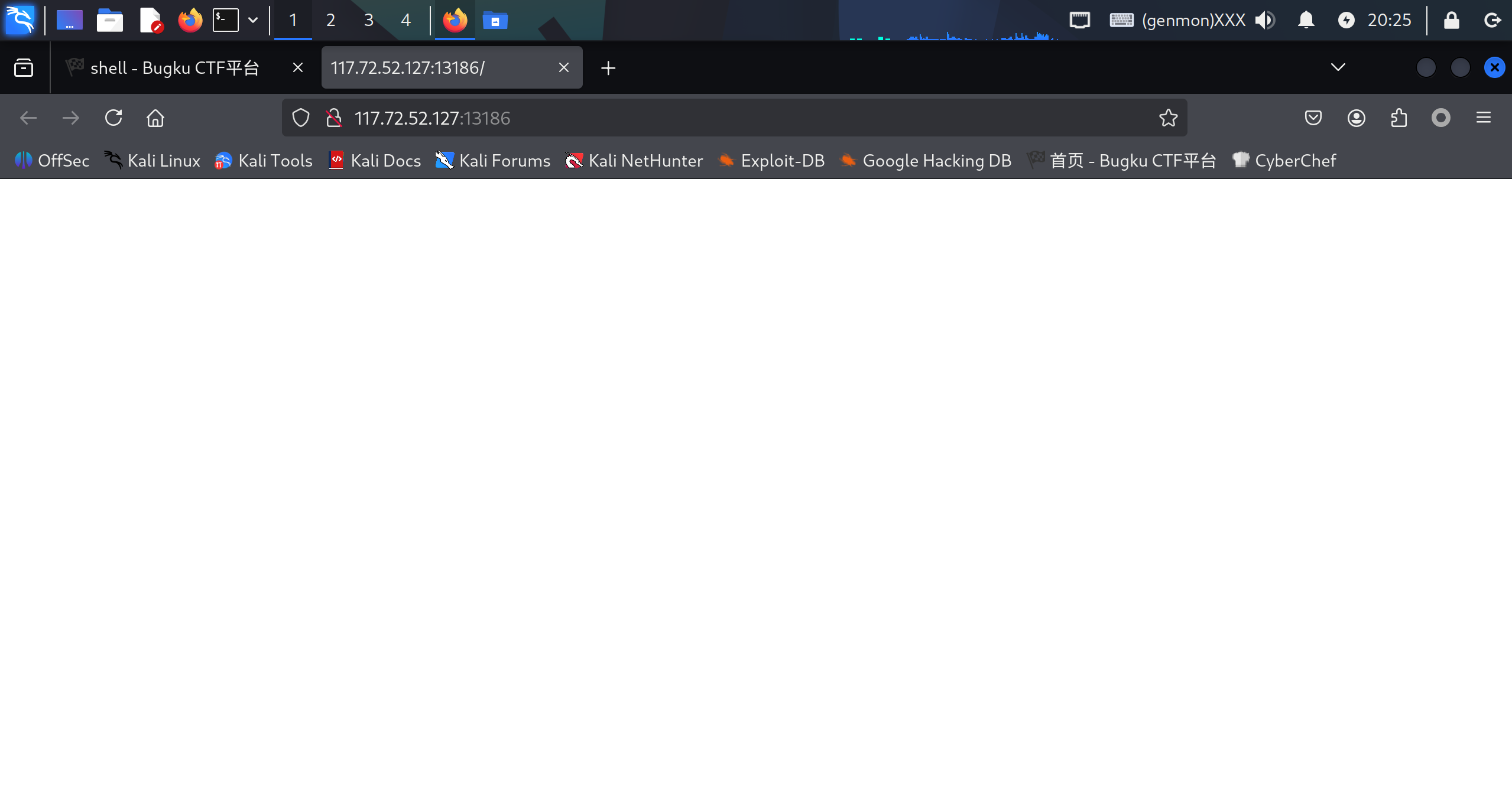Click the Home button in toolbar
1512x794 pixels.
pos(155,118)
